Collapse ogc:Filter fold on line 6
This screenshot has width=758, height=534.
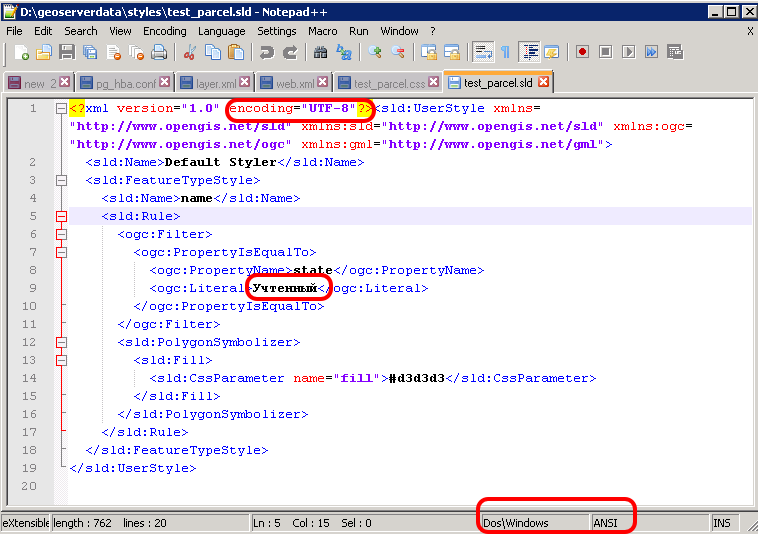click(61, 234)
